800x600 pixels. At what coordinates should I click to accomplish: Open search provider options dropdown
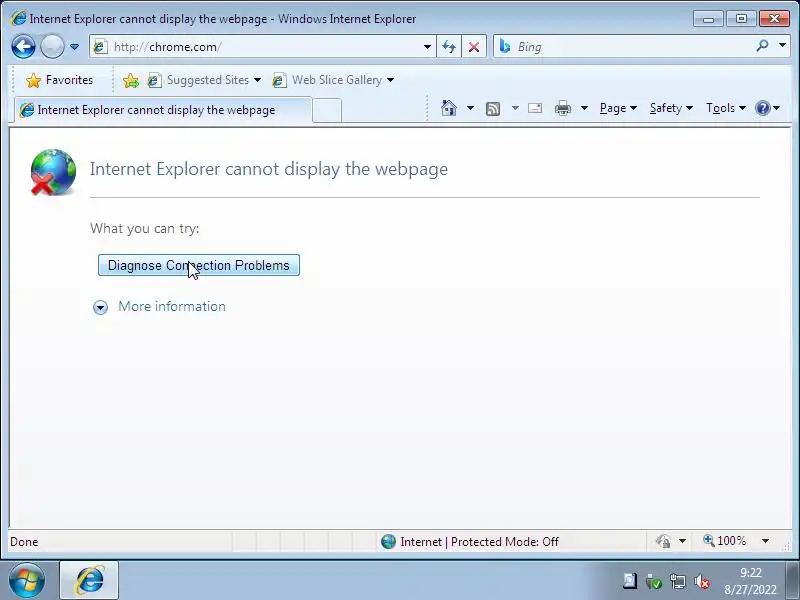782,46
